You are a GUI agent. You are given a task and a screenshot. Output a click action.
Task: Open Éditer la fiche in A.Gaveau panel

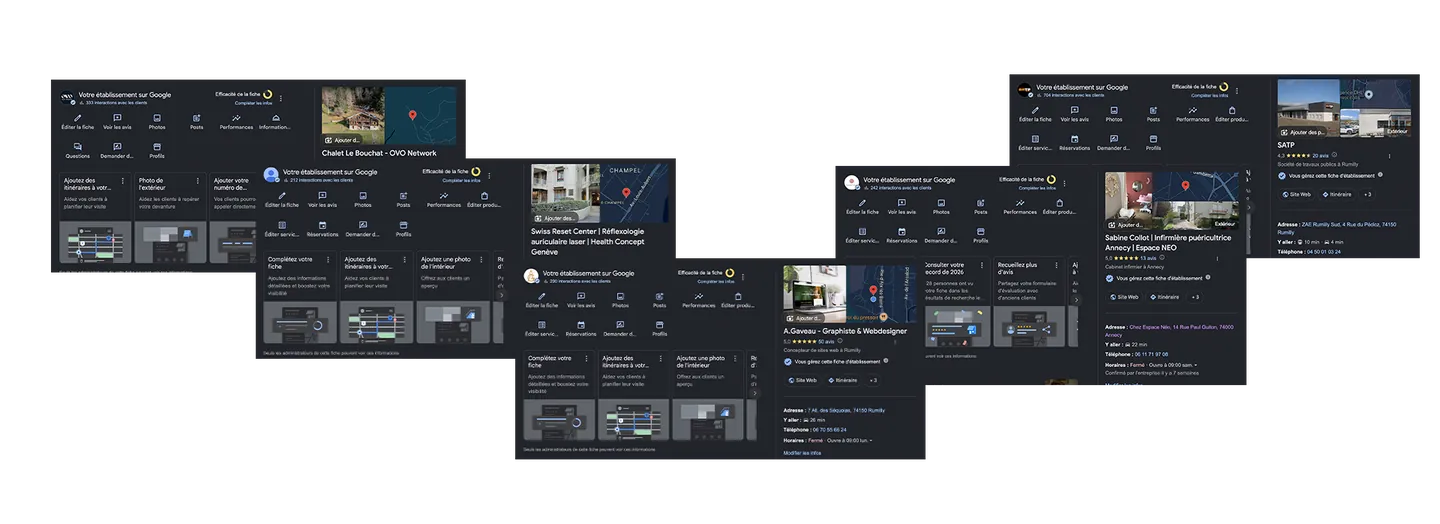[541, 300]
